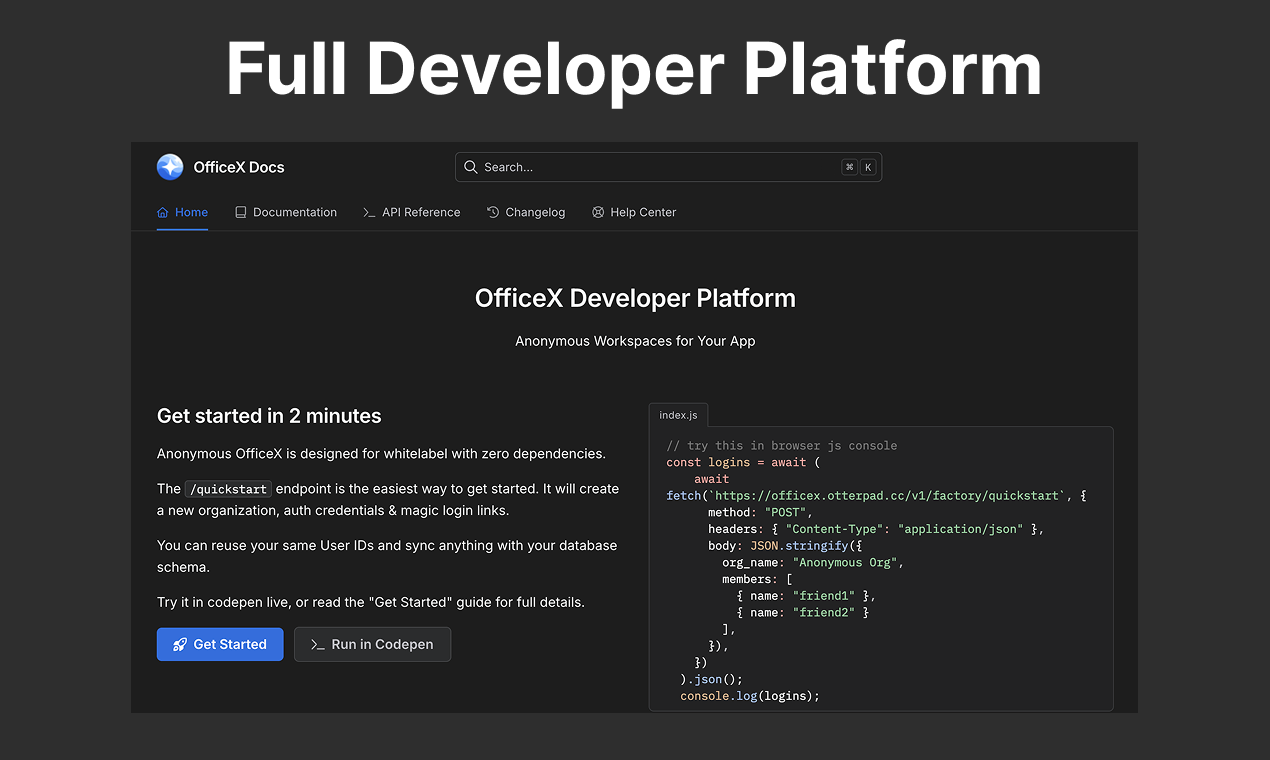Open the Documentation tab label
This screenshot has height=760, width=1270.
[295, 212]
